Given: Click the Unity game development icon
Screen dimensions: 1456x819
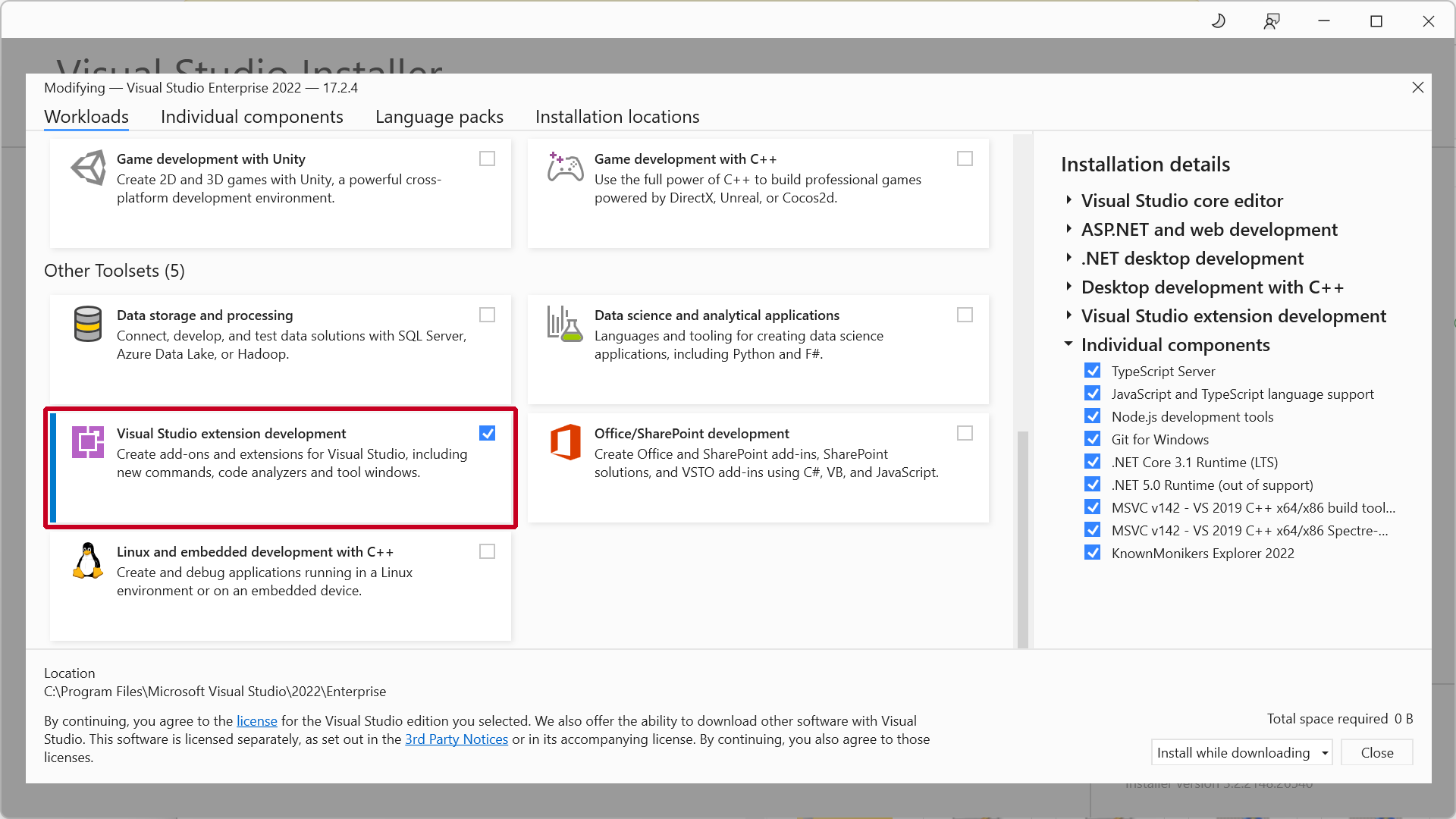Looking at the screenshot, I should (x=89, y=168).
